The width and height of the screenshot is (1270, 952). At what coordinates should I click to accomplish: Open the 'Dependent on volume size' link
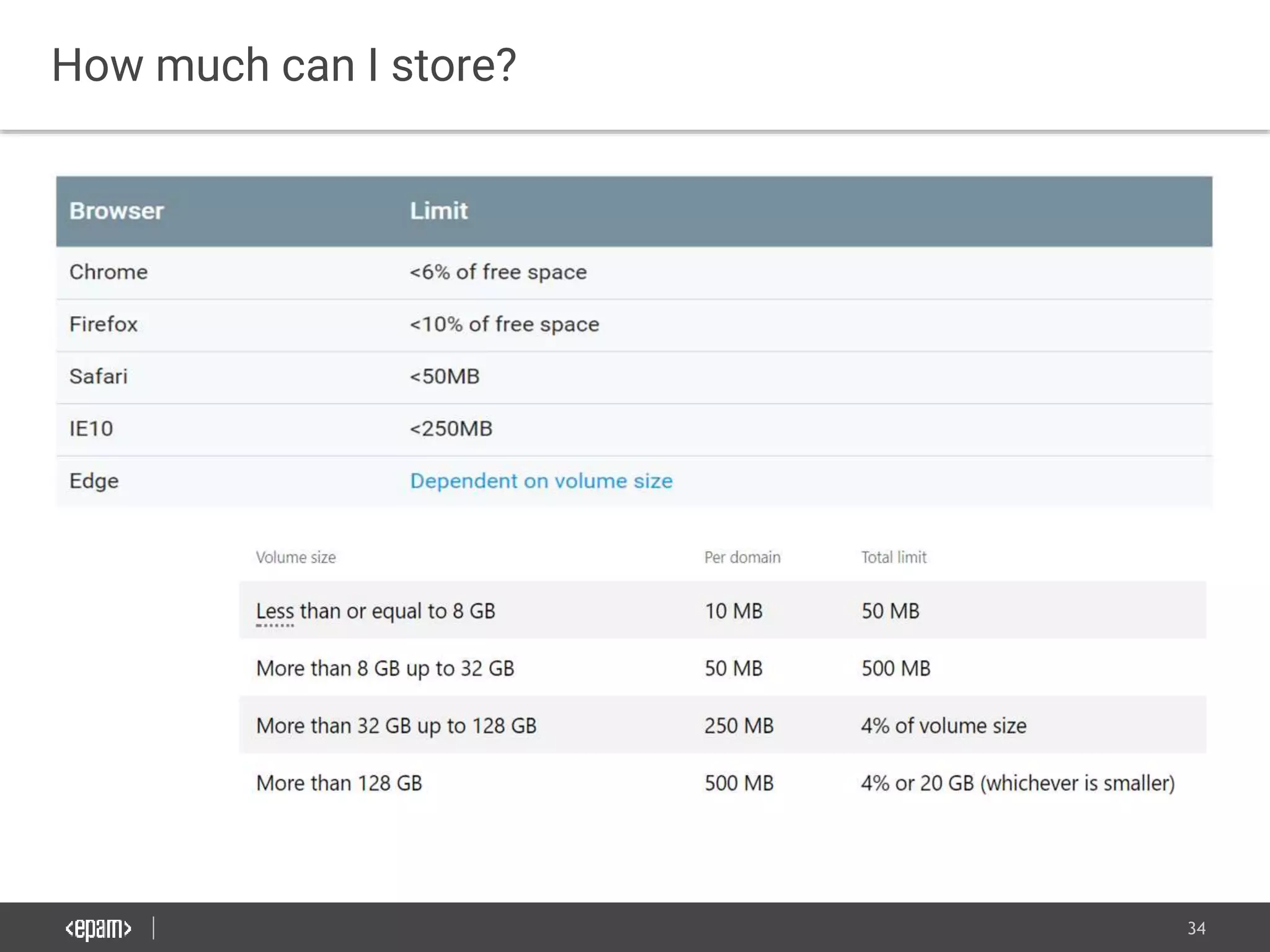coord(541,481)
